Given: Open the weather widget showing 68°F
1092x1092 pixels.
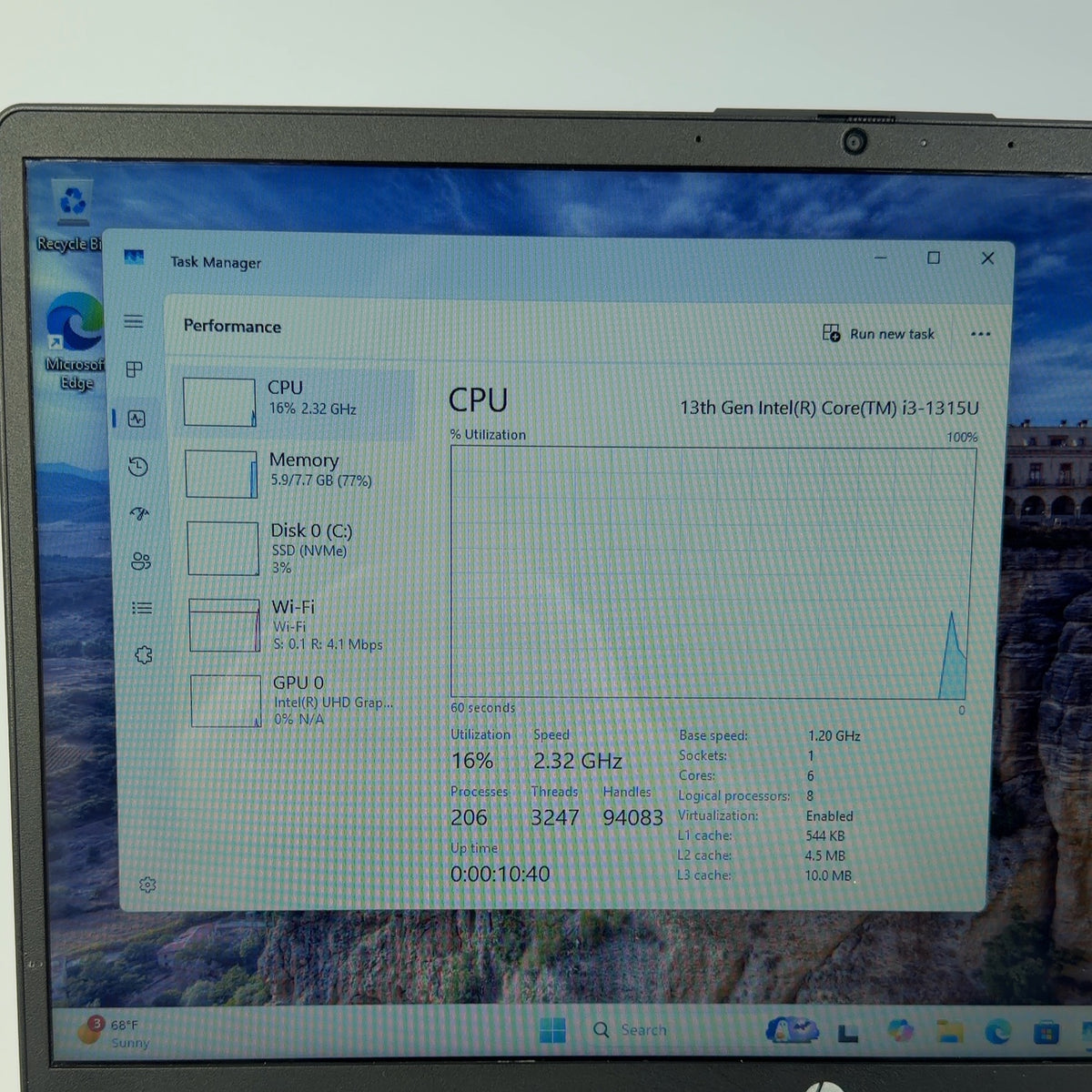Looking at the screenshot, I should 114,1033.
